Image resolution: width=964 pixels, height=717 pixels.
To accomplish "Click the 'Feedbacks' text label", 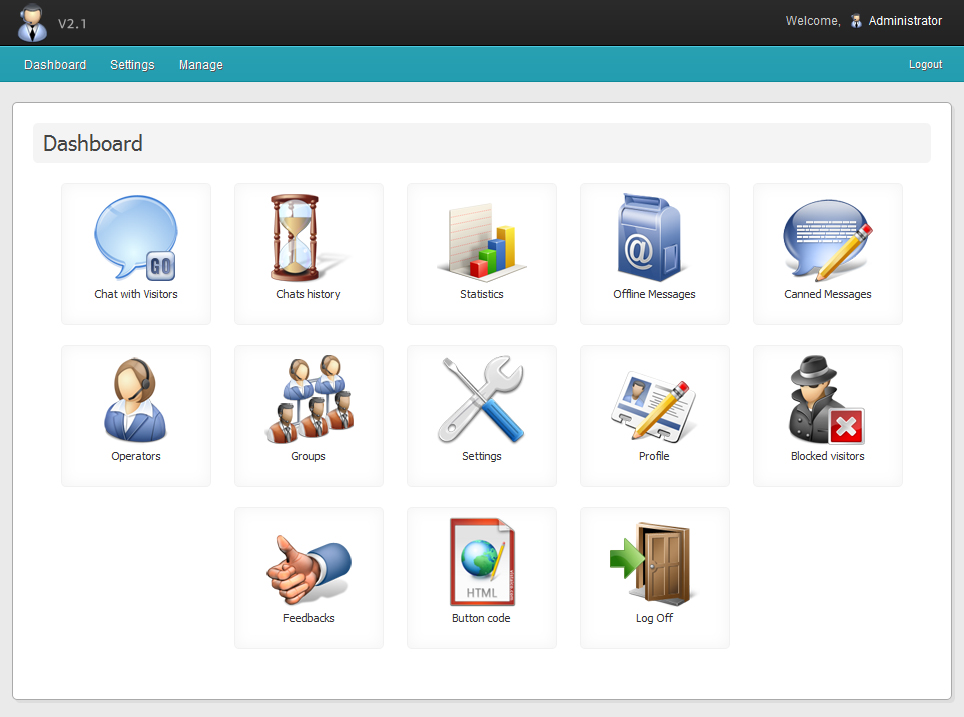I will 309,618.
